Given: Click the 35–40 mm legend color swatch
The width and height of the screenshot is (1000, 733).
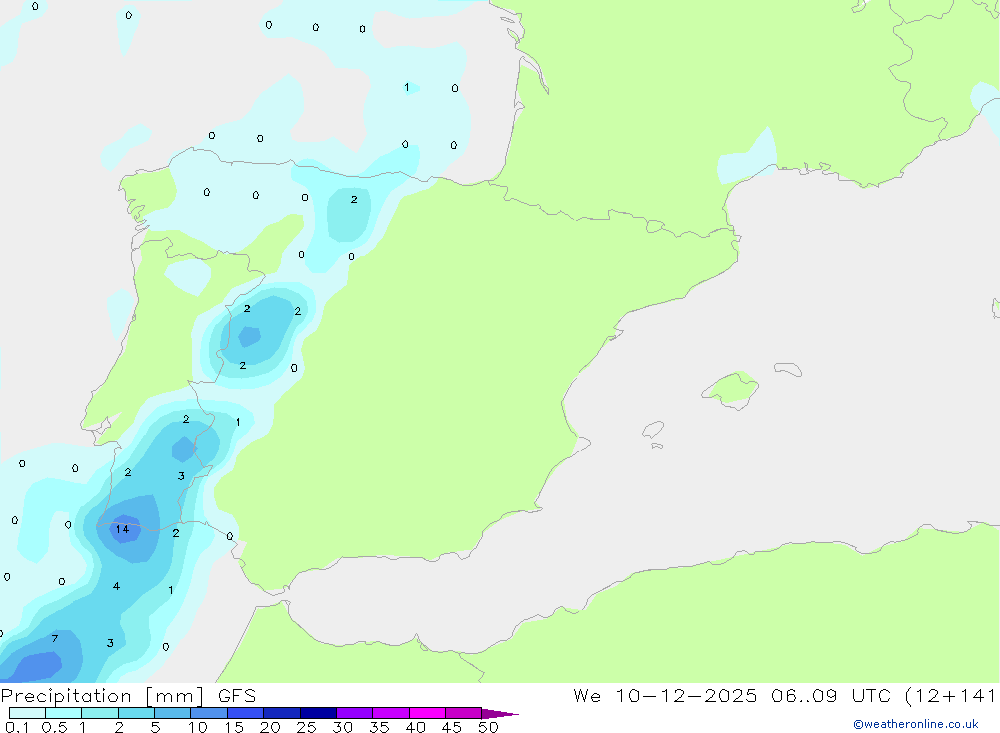Looking at the screenshot, I should pyautogui.click(x=391, y=713).
